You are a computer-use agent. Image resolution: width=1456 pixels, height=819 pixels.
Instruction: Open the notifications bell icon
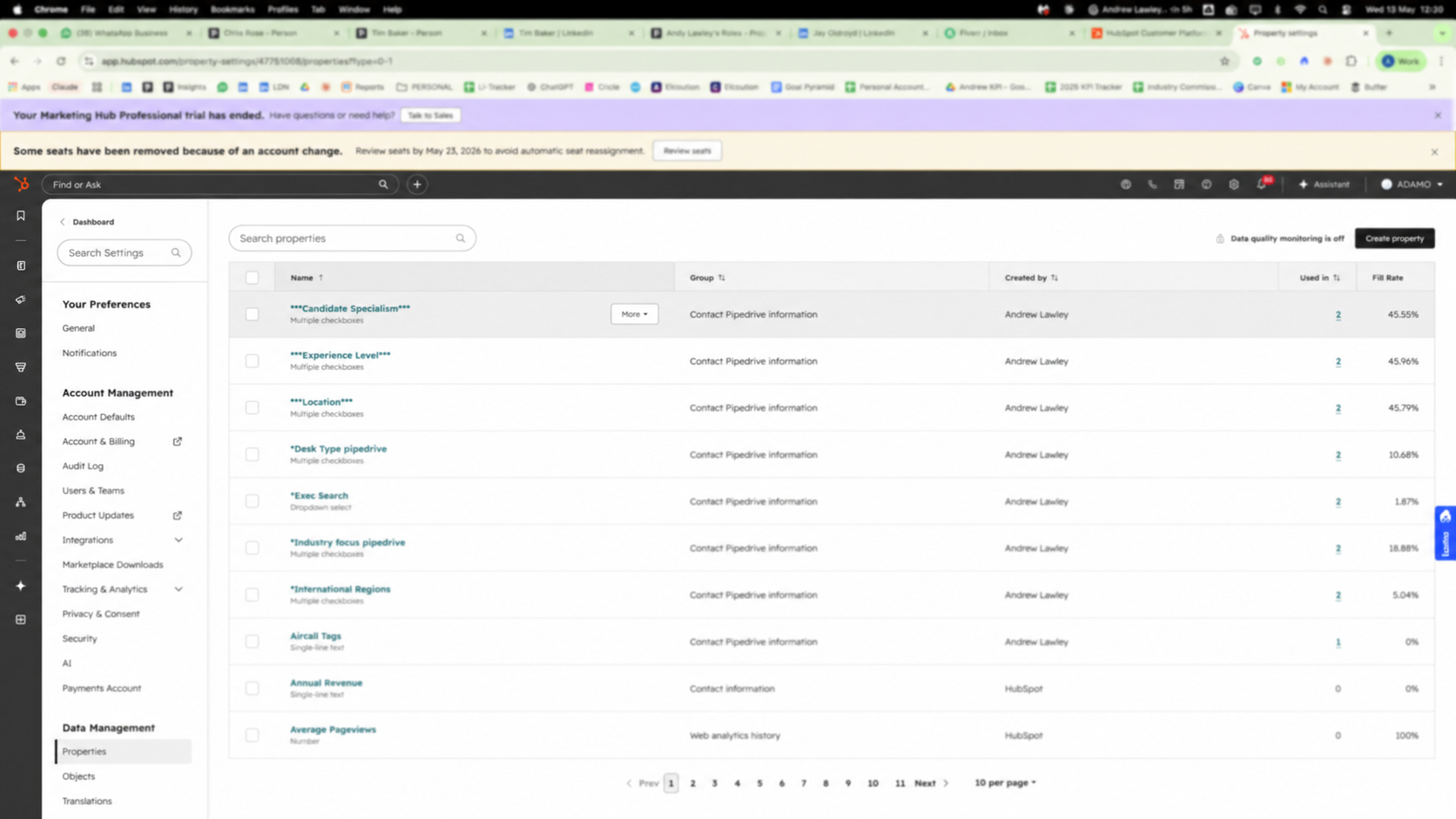click(1262, 185)
